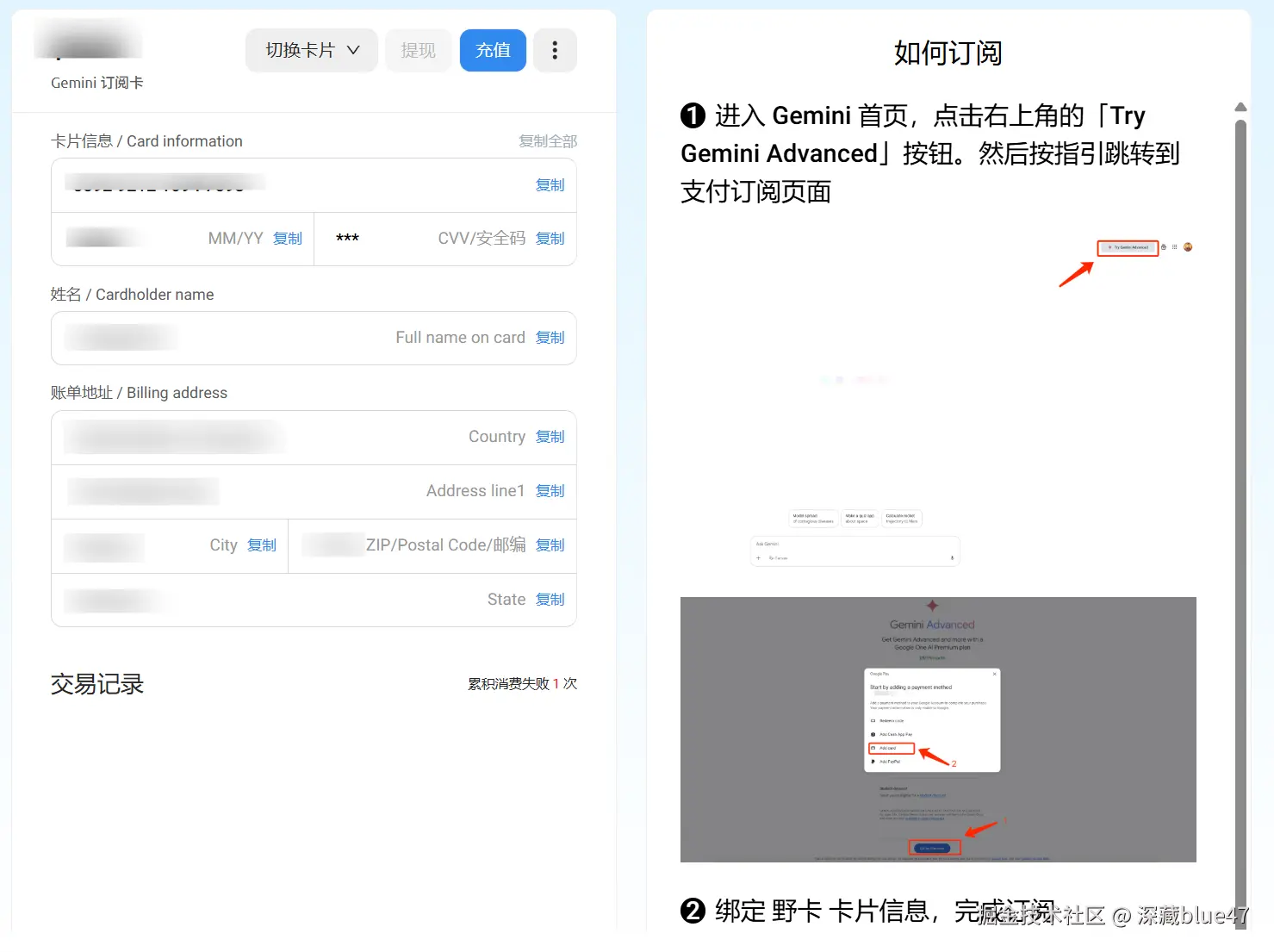Copy the State field
The height and width of the screenshot is (952, 1274).
(x=550, y=600)
